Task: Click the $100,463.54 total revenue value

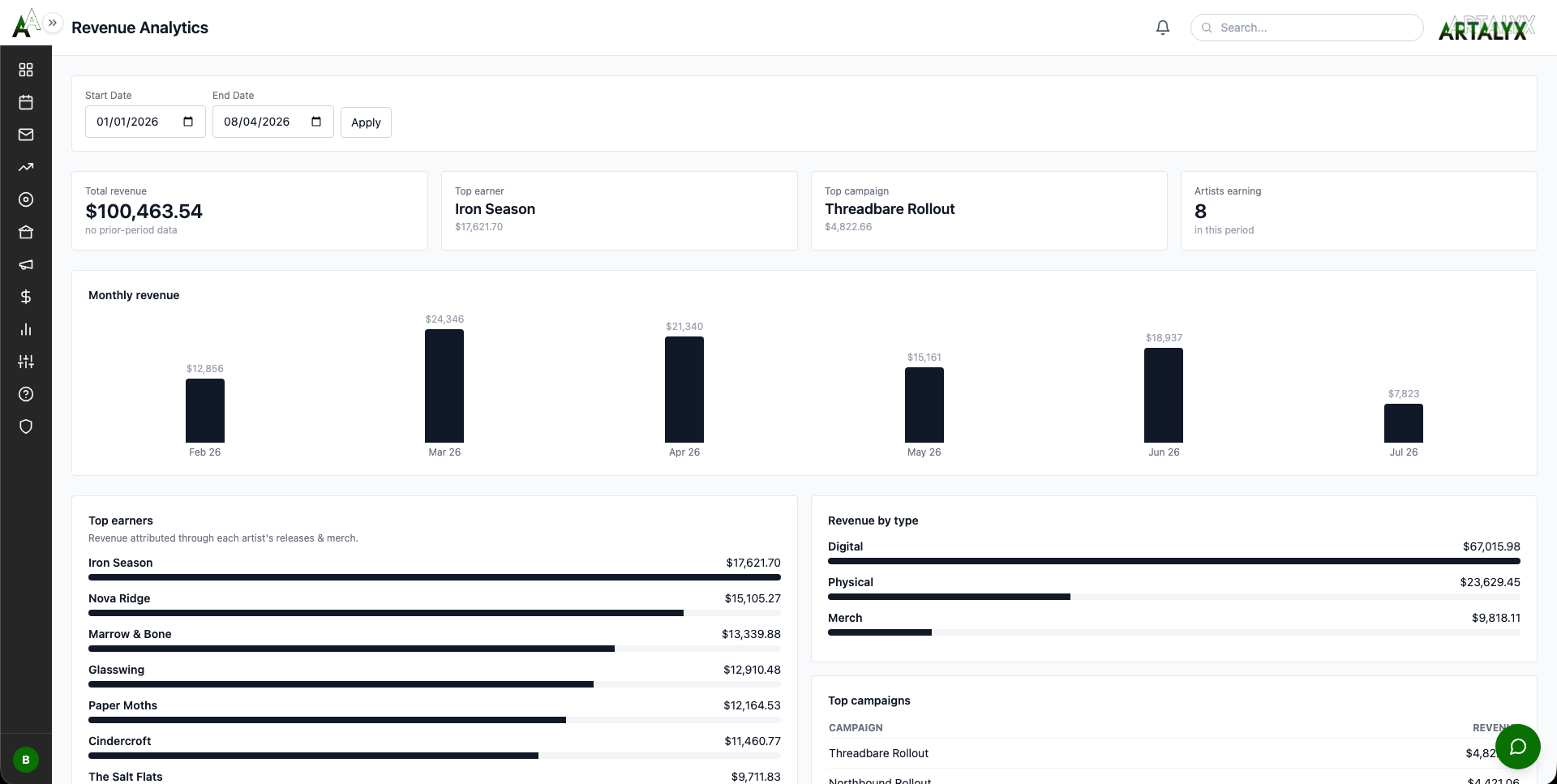Action: [x=144, y=211]
